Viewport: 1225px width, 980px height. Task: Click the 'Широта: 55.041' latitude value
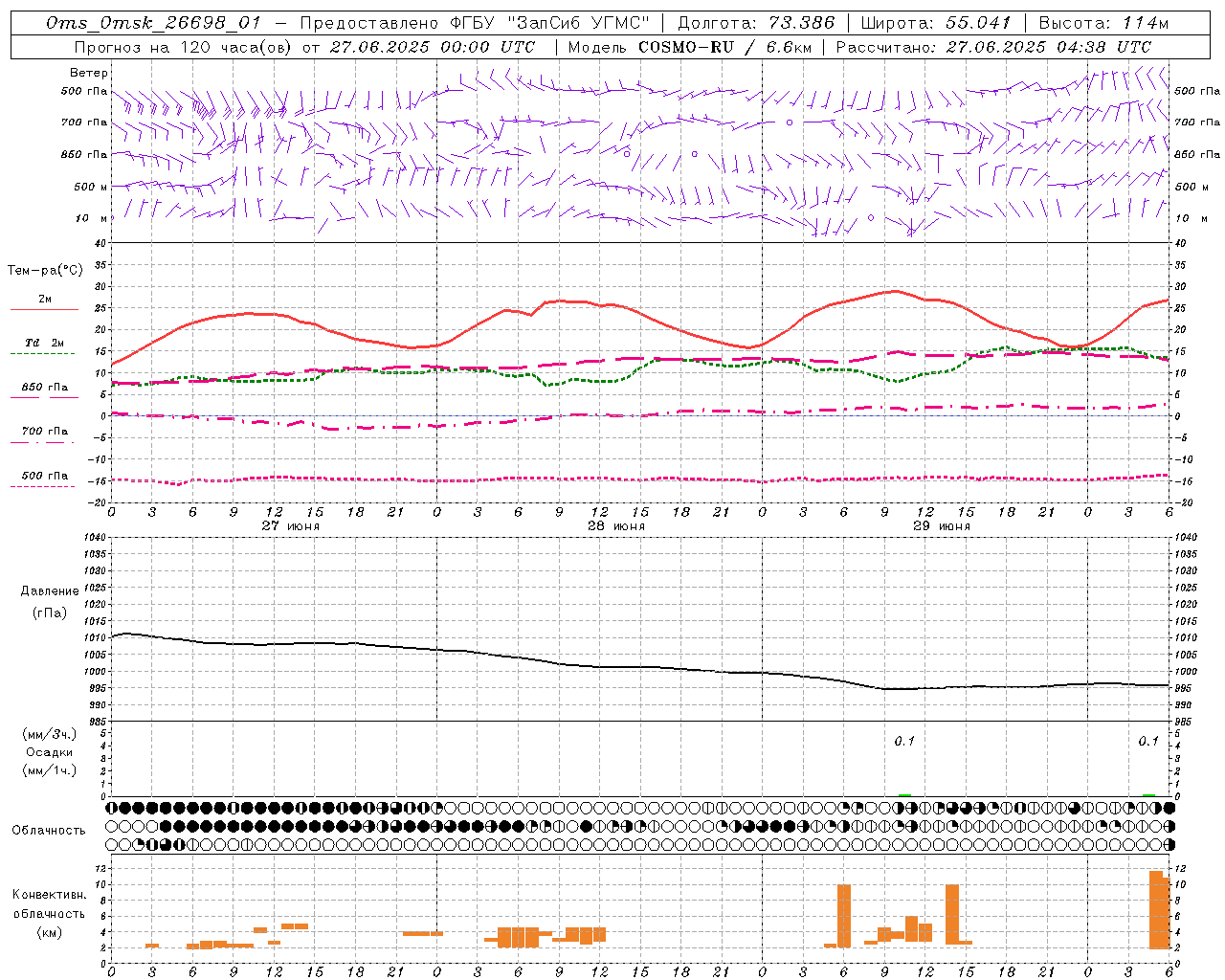[936, 23]
